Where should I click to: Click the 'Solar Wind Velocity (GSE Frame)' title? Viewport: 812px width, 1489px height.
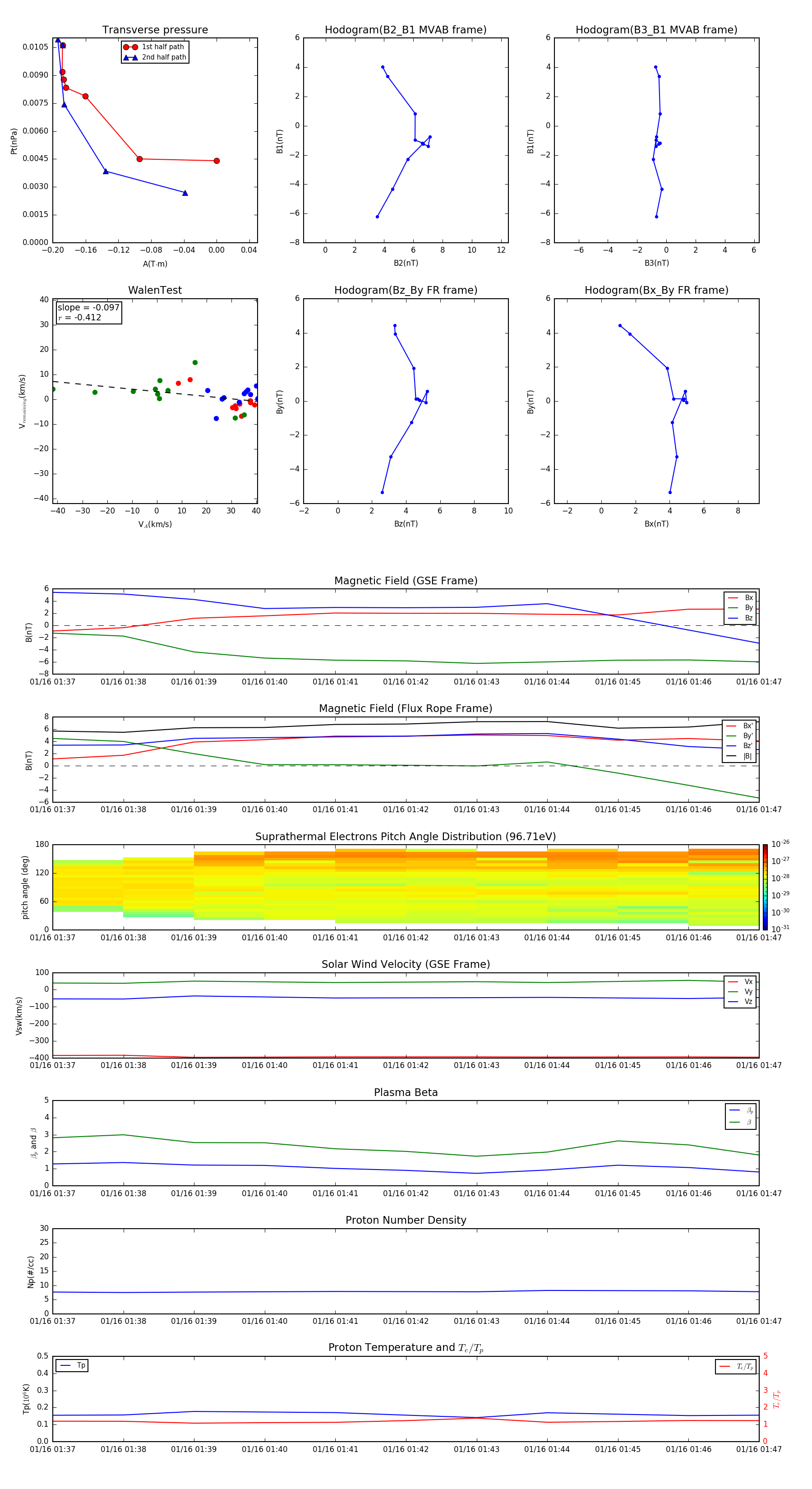pyautogui.click(x=406, y=965)
